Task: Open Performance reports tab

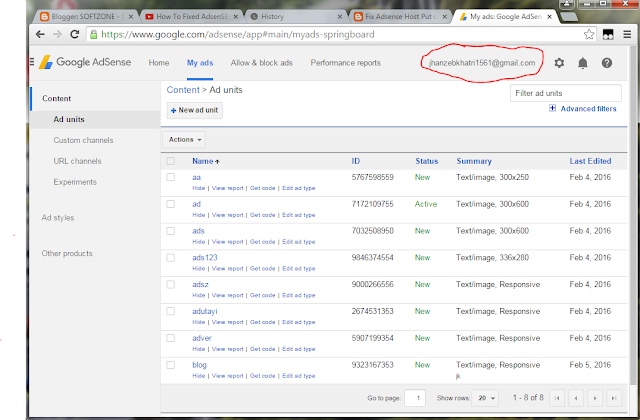Action: pos(345,63)
